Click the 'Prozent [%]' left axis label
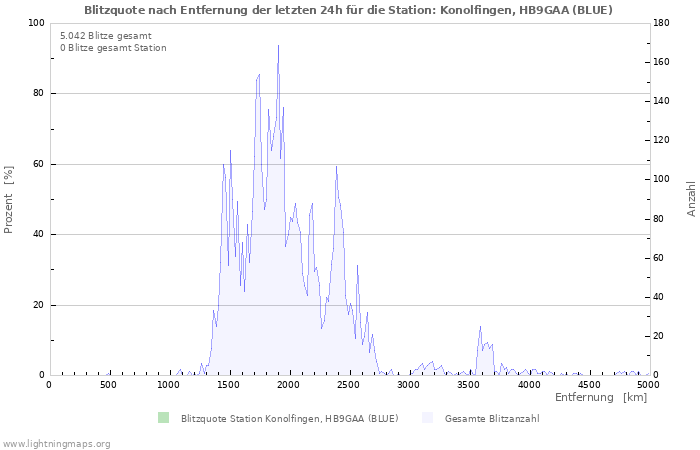The width and height of the screenshot is (700, 450). tap(10, 199)
